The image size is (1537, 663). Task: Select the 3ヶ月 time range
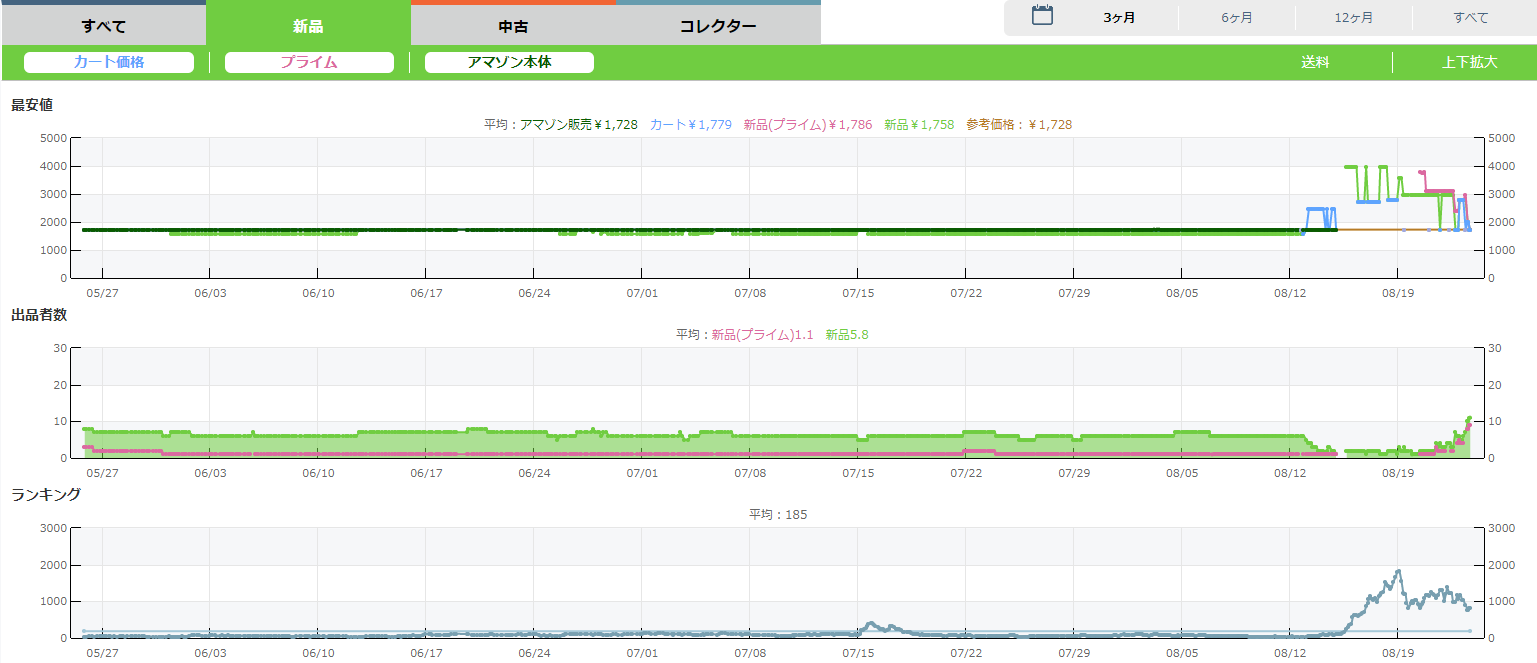pos(1119,18)
